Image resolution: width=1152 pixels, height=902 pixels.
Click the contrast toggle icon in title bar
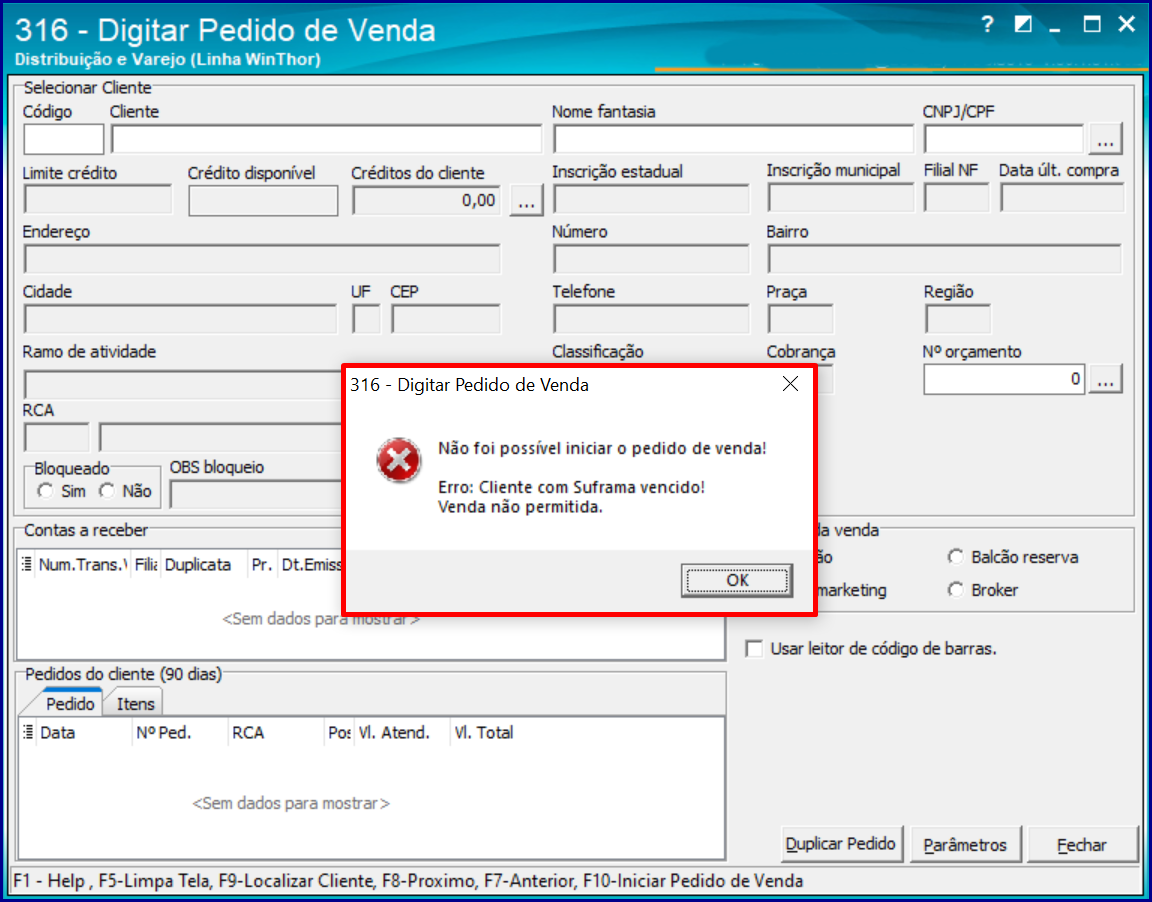(x=1023, y=25)
